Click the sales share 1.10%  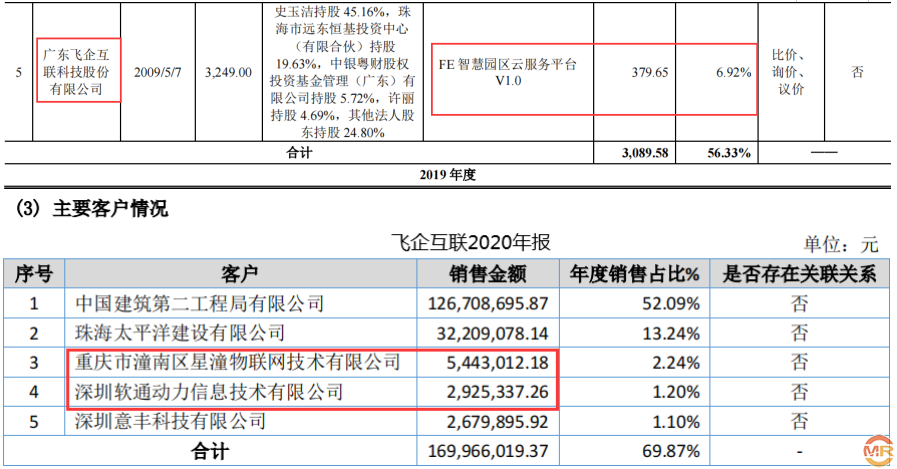click(676, 422)
